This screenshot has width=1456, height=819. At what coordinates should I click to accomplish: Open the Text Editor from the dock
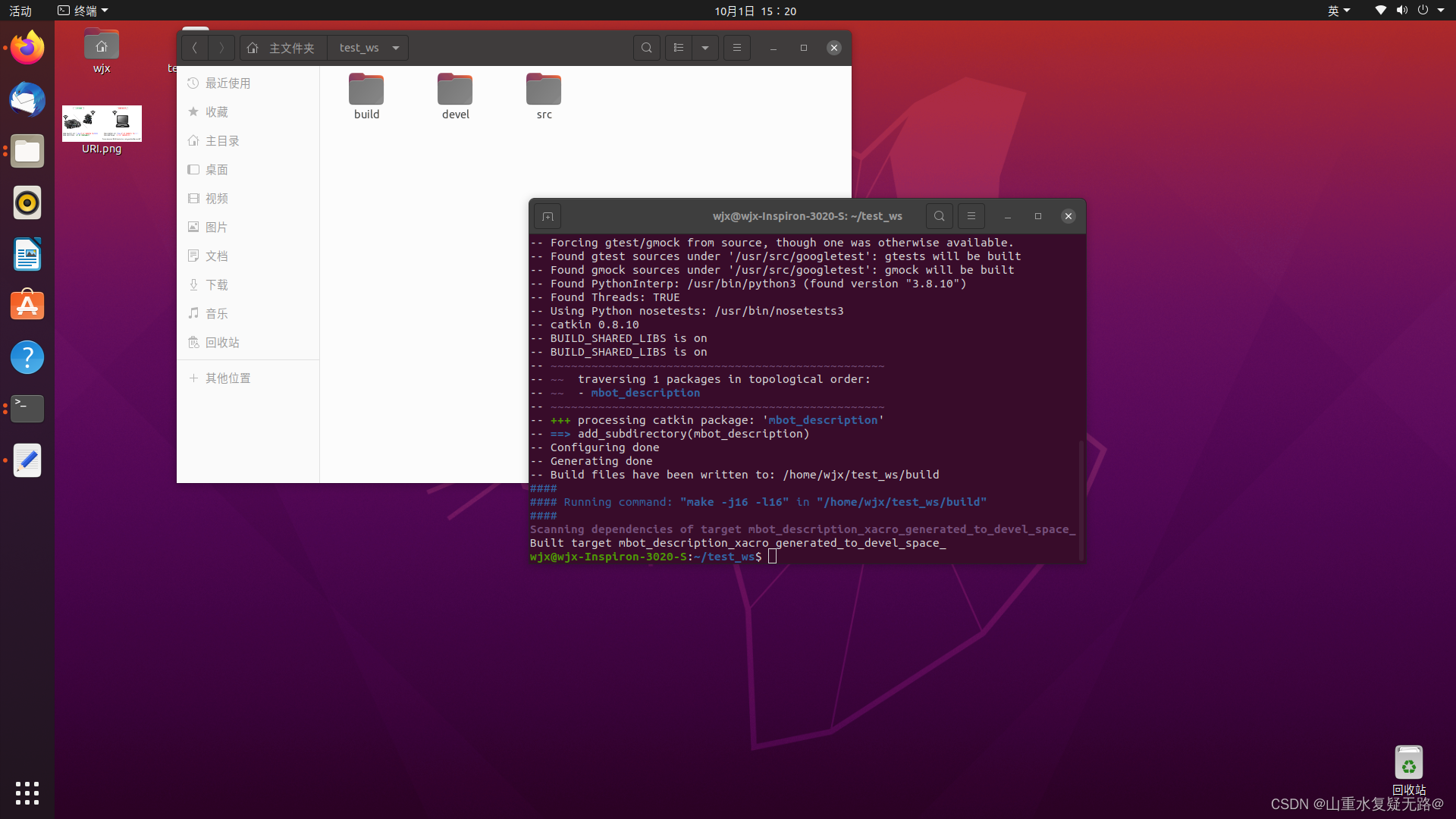click(x=27, y=460)
